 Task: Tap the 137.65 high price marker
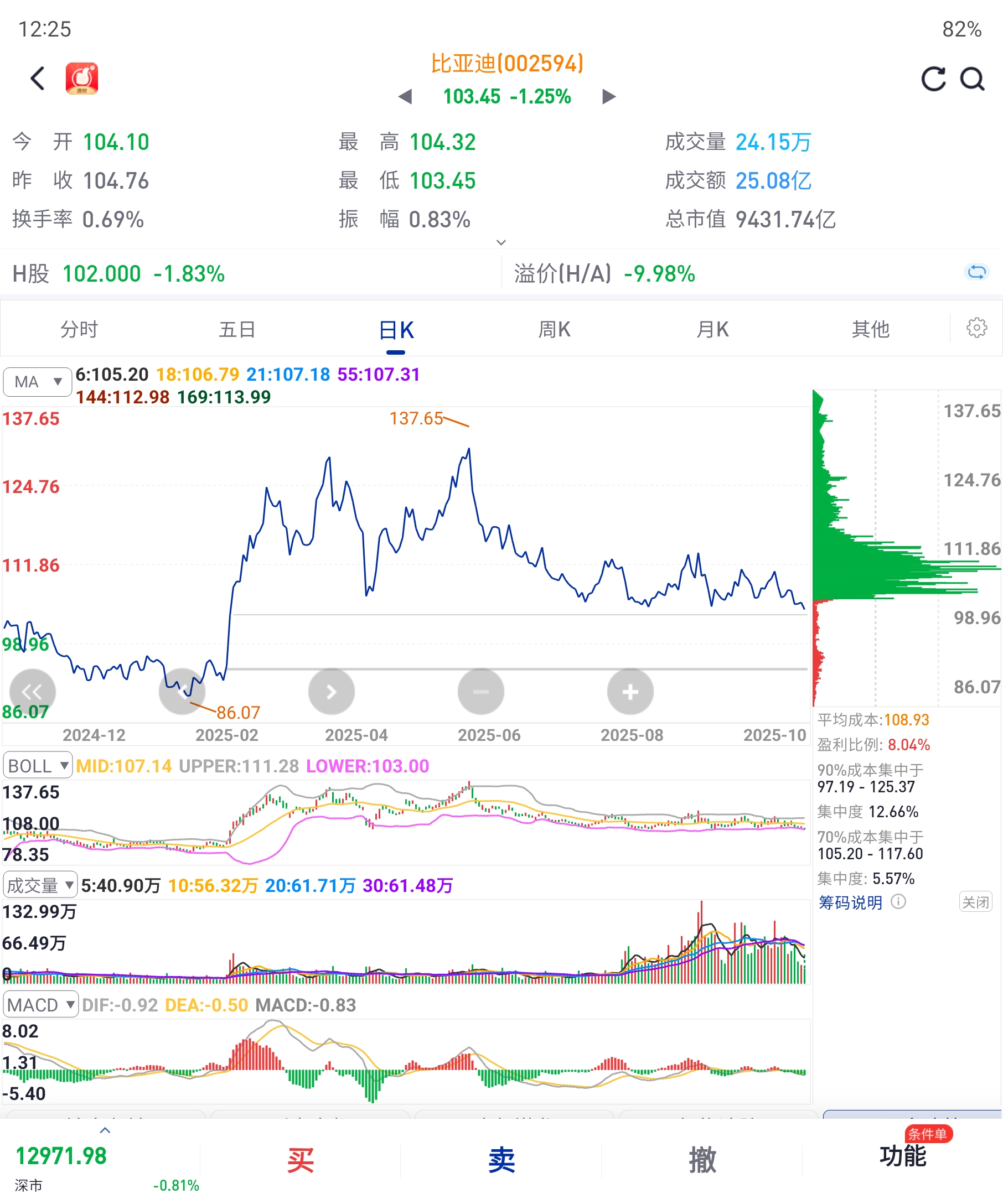pos(416,418)
